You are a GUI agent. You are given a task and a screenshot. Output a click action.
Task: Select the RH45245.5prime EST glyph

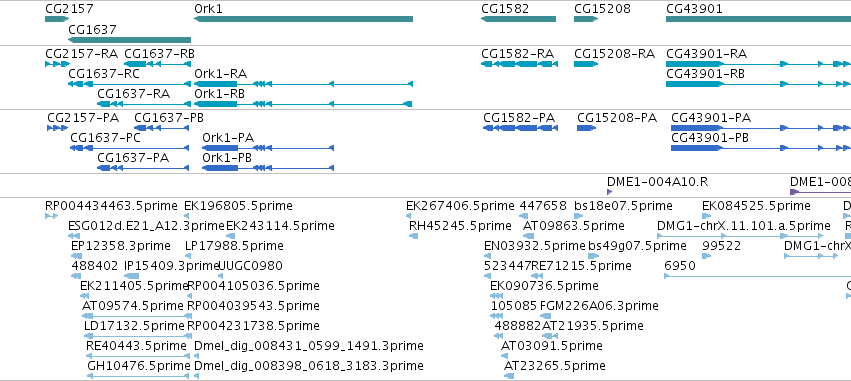click(x=414, y=236)
